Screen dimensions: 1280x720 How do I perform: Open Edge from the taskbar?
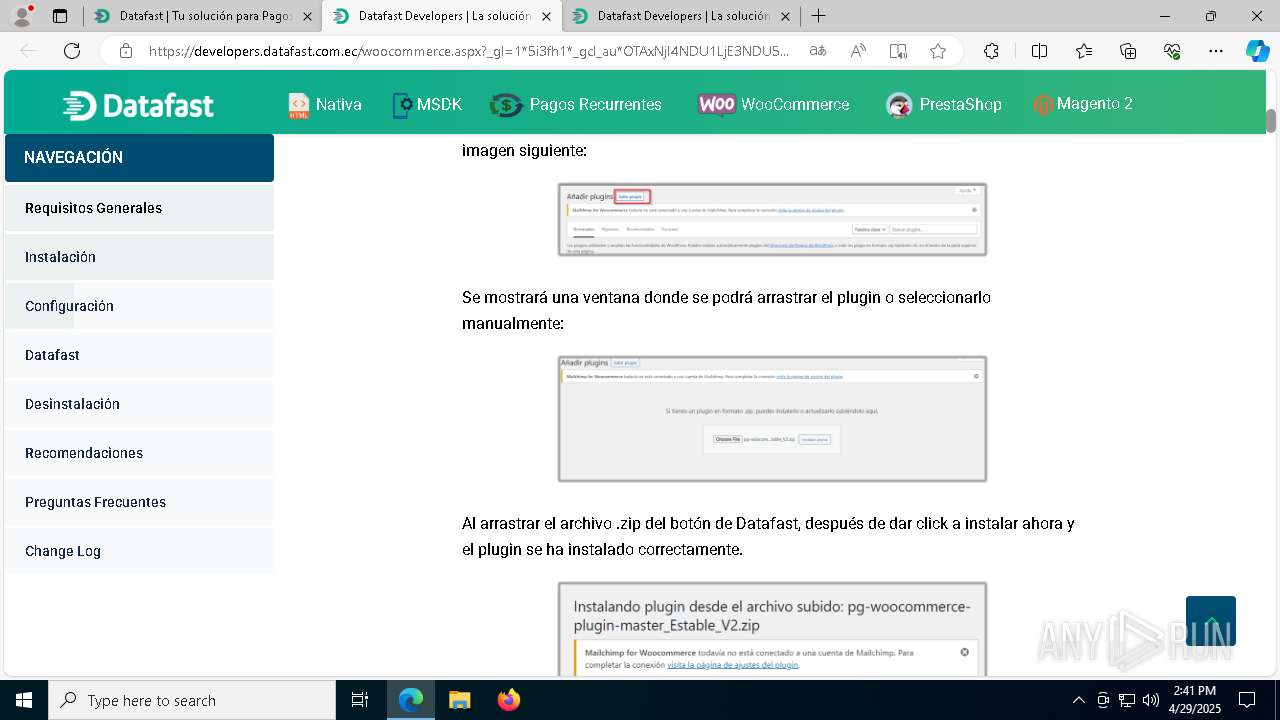pos(411,700)
